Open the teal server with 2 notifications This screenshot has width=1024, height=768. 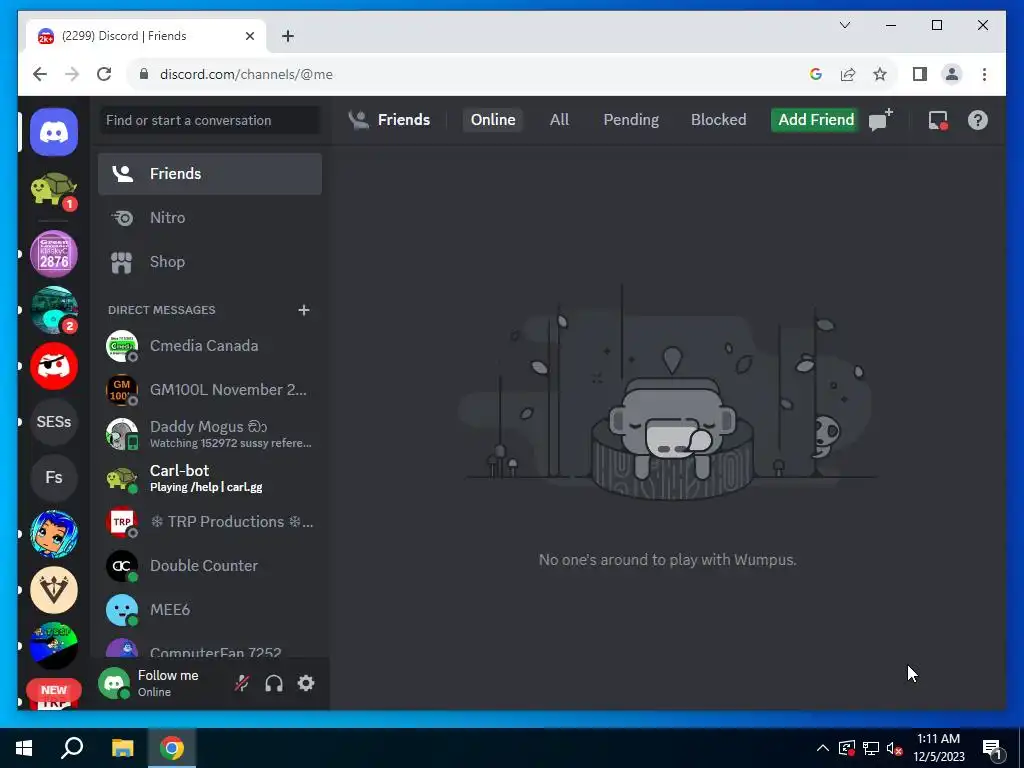click(x=54, y=310)
